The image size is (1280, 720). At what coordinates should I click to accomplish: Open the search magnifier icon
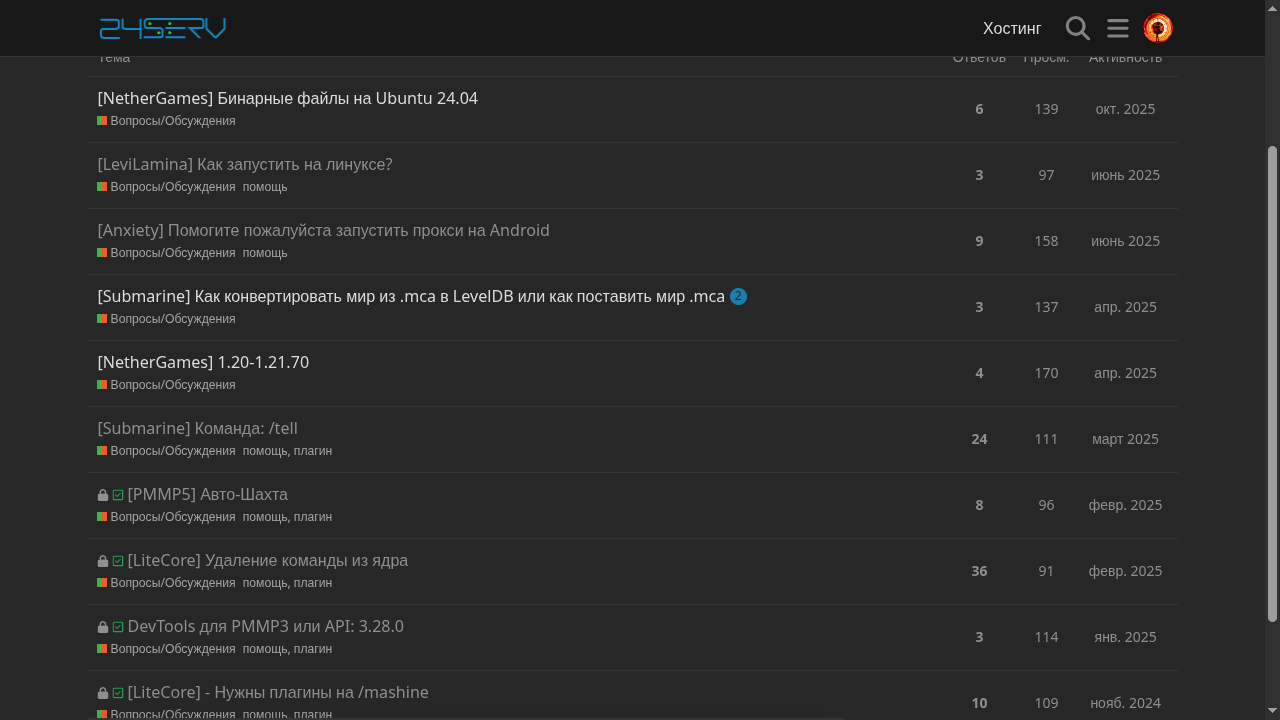coord(1077,28)
